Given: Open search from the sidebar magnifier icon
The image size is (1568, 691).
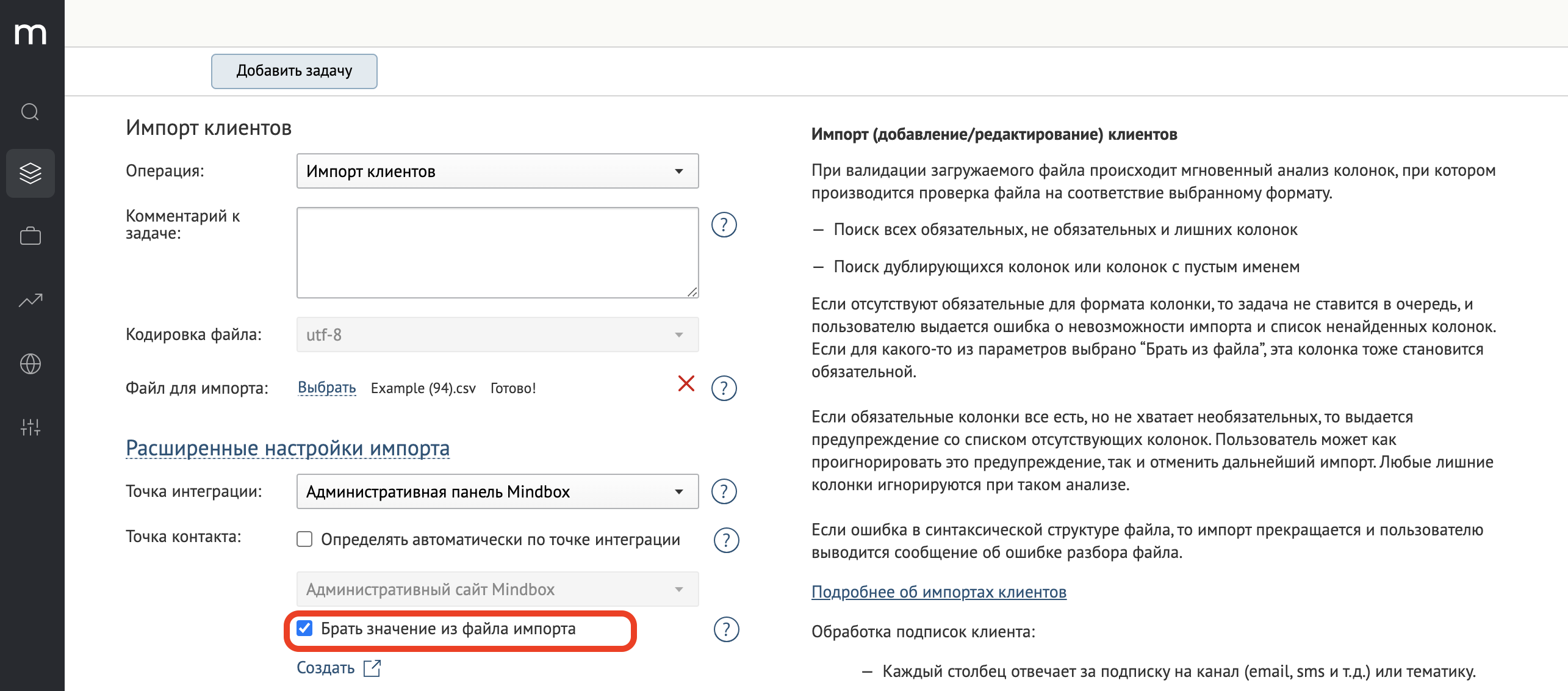Looking at the screenshot, I should (31, 112).
